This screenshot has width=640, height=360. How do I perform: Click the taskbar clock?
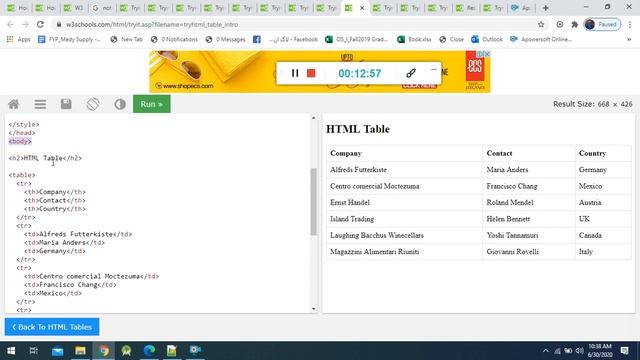600,351
